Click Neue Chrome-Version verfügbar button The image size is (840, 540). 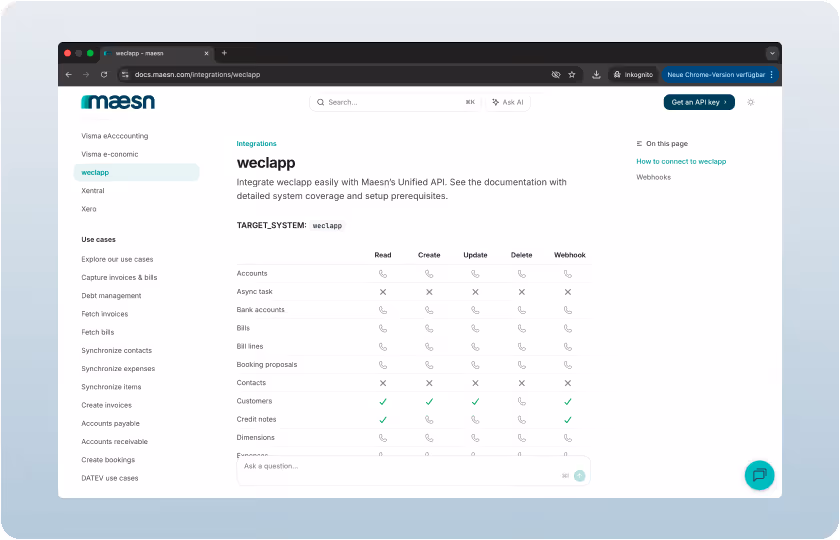point(716,74)
